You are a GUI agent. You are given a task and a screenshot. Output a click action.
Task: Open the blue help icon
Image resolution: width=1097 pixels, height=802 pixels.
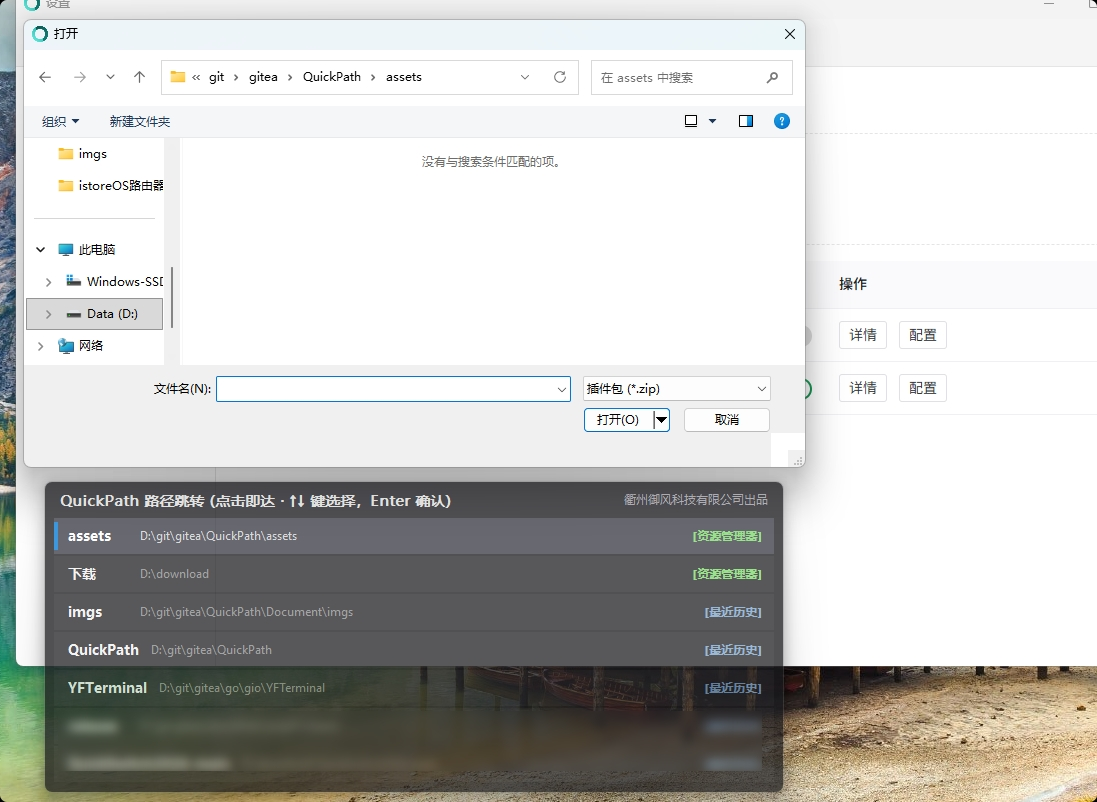[x=781, y=121]
